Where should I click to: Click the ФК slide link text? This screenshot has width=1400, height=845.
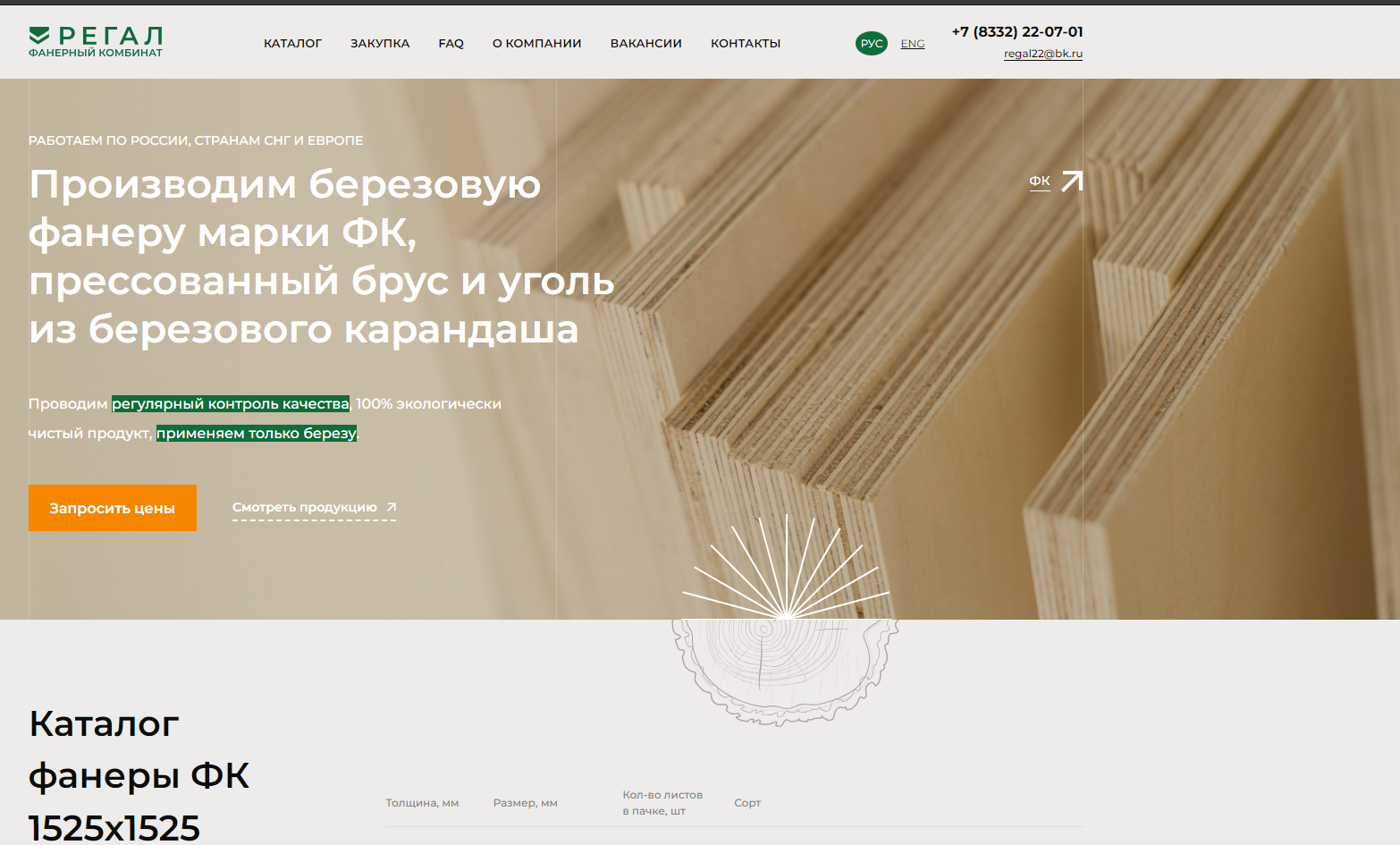click(x=1039, y=181)
